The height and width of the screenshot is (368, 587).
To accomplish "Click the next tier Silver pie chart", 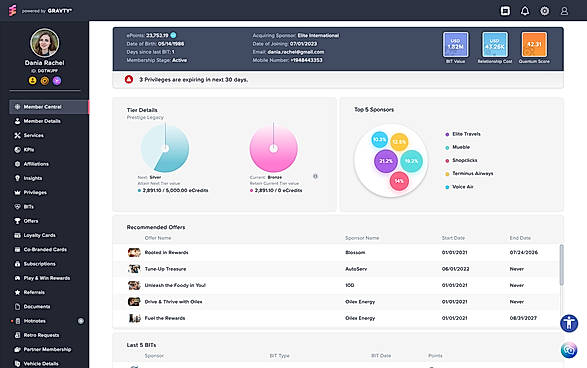I will click(165, 148).
